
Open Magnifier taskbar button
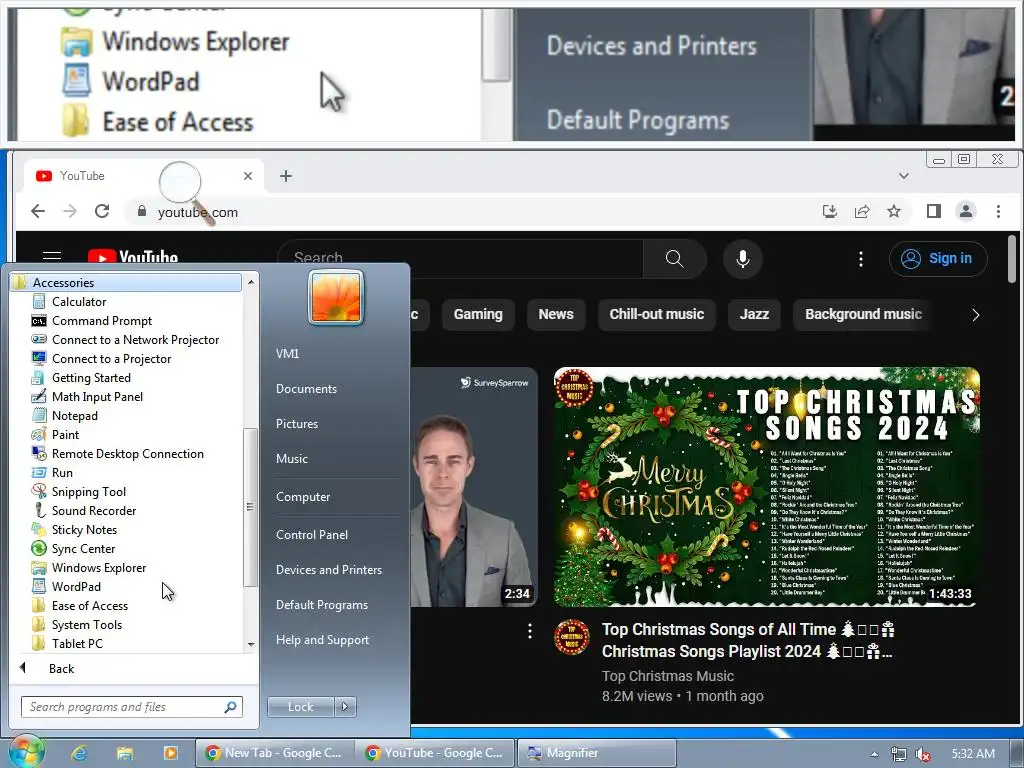click(597, 753)
